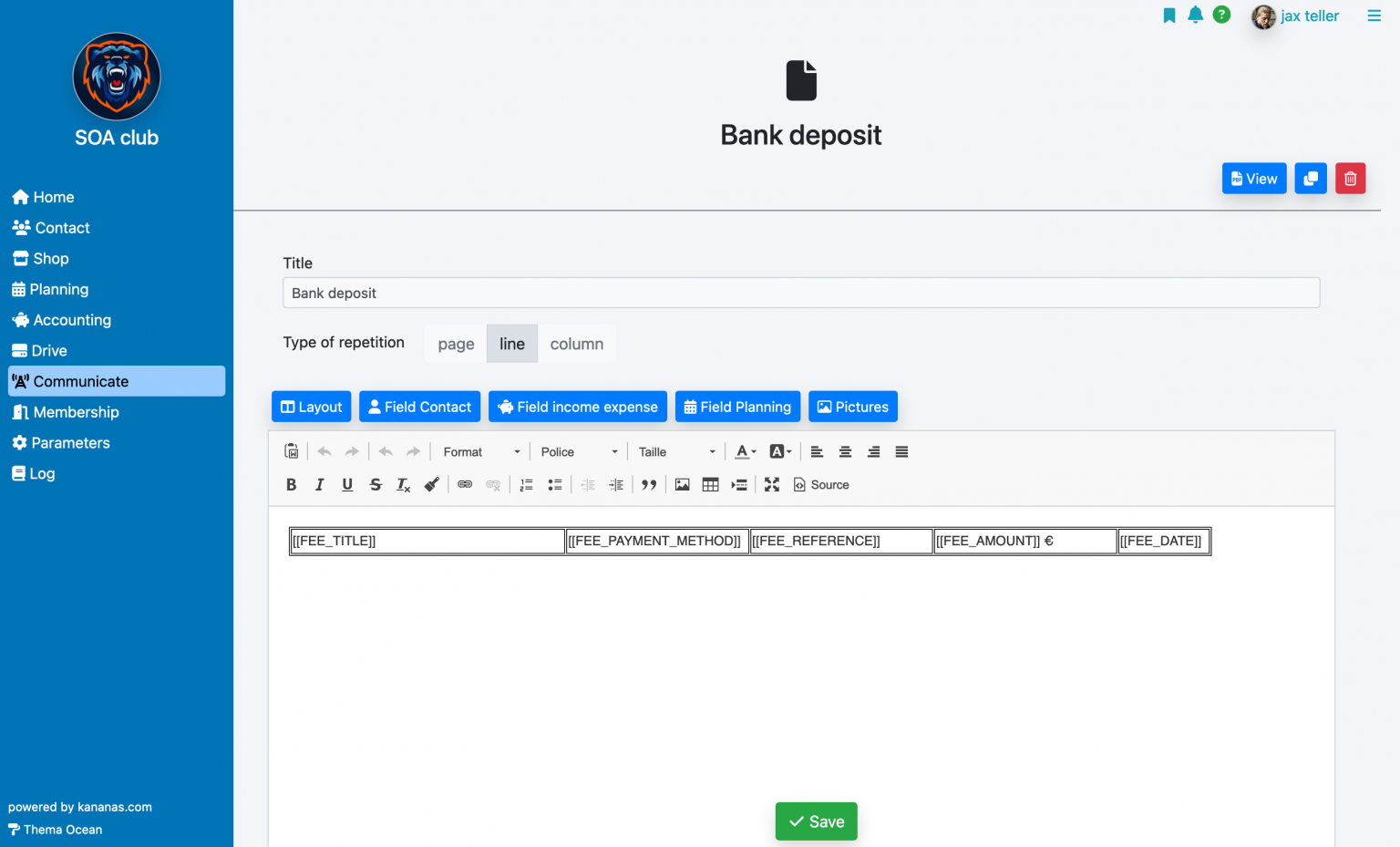Insert a block quote

pyautogui.click(x=649, y=485)
